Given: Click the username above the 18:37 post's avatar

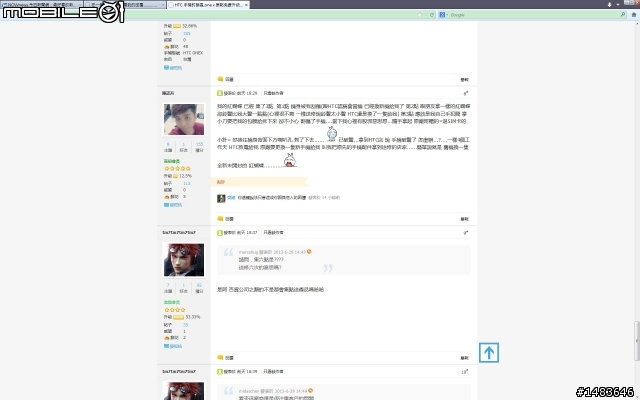Looking at the screenshot, I should point(179,232).
